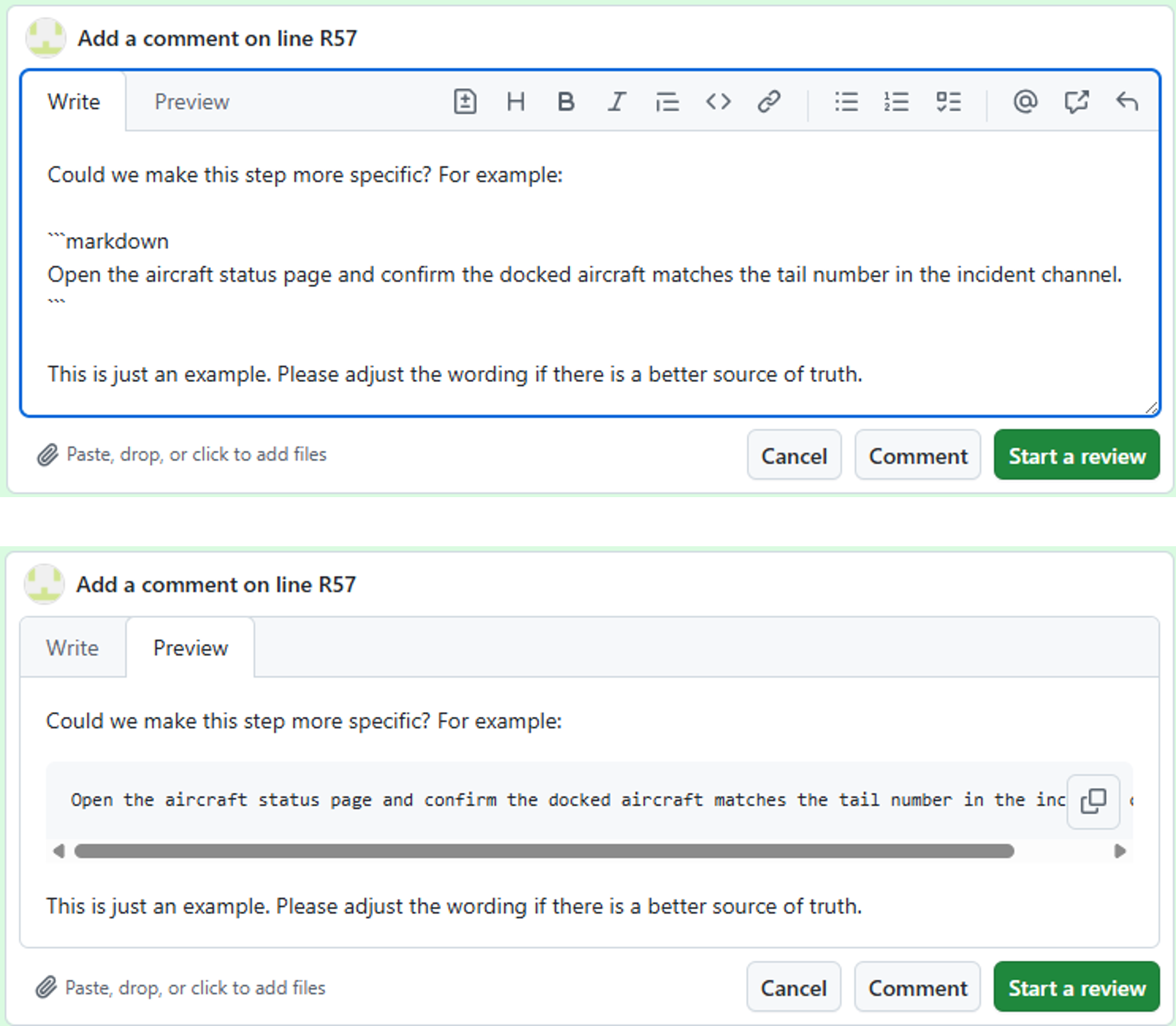Apply italic formatting with the I icon
Screen dimensions: 1176x1026
(617, 102)
